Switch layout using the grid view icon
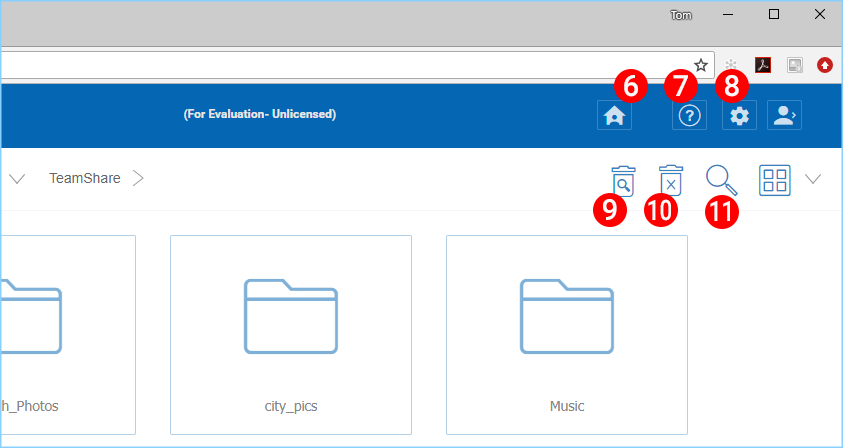843x448 pixels. (775, 180)
